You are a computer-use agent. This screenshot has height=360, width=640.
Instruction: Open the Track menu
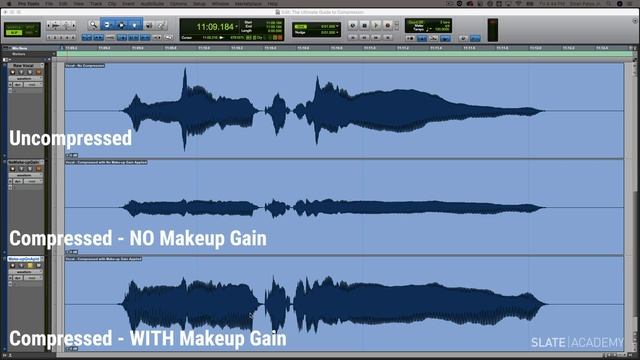pos(96,4)
